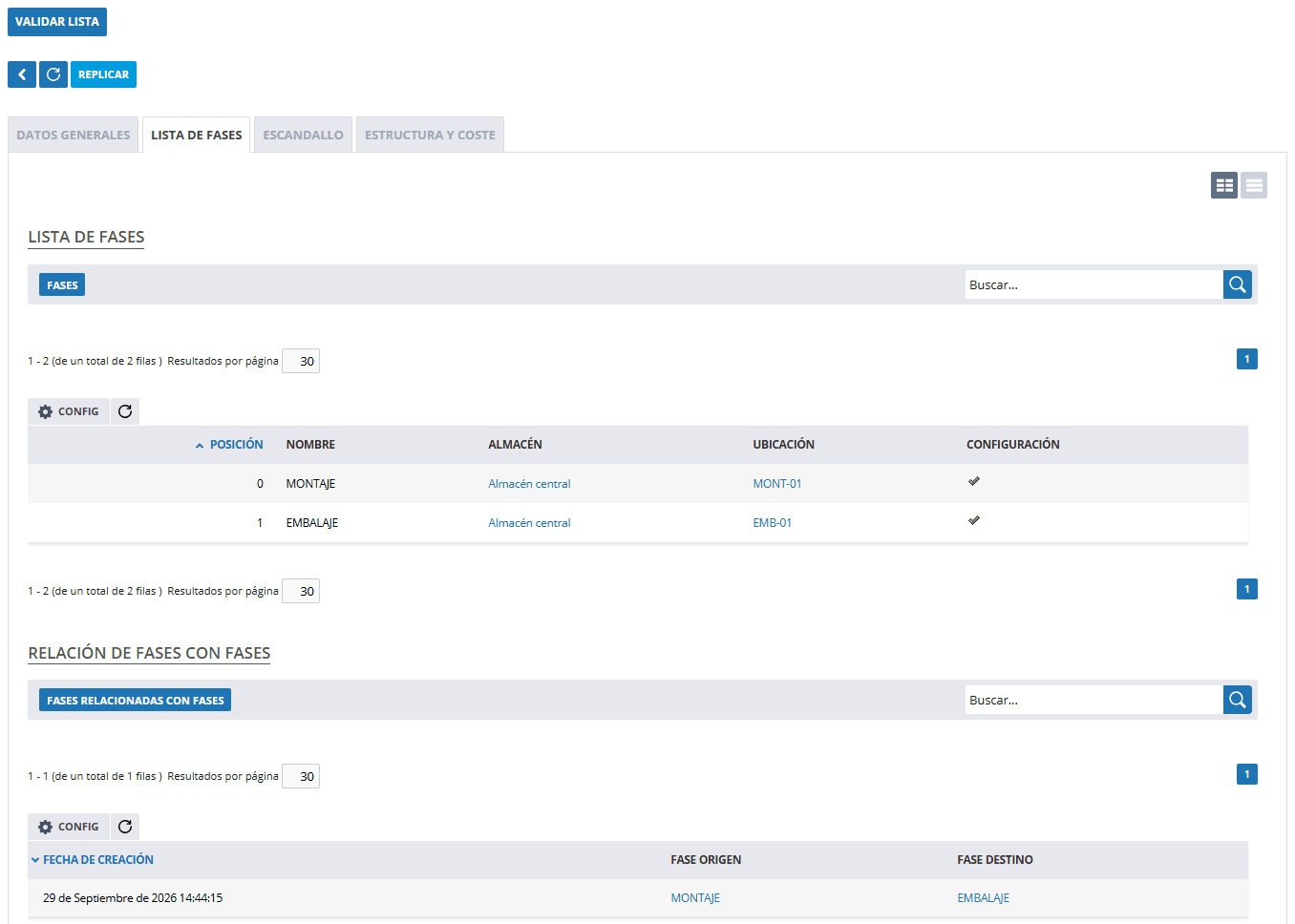Click the FASE DESTINO column header
Screen dimensions: 1295x924
(x=995, y=860)
